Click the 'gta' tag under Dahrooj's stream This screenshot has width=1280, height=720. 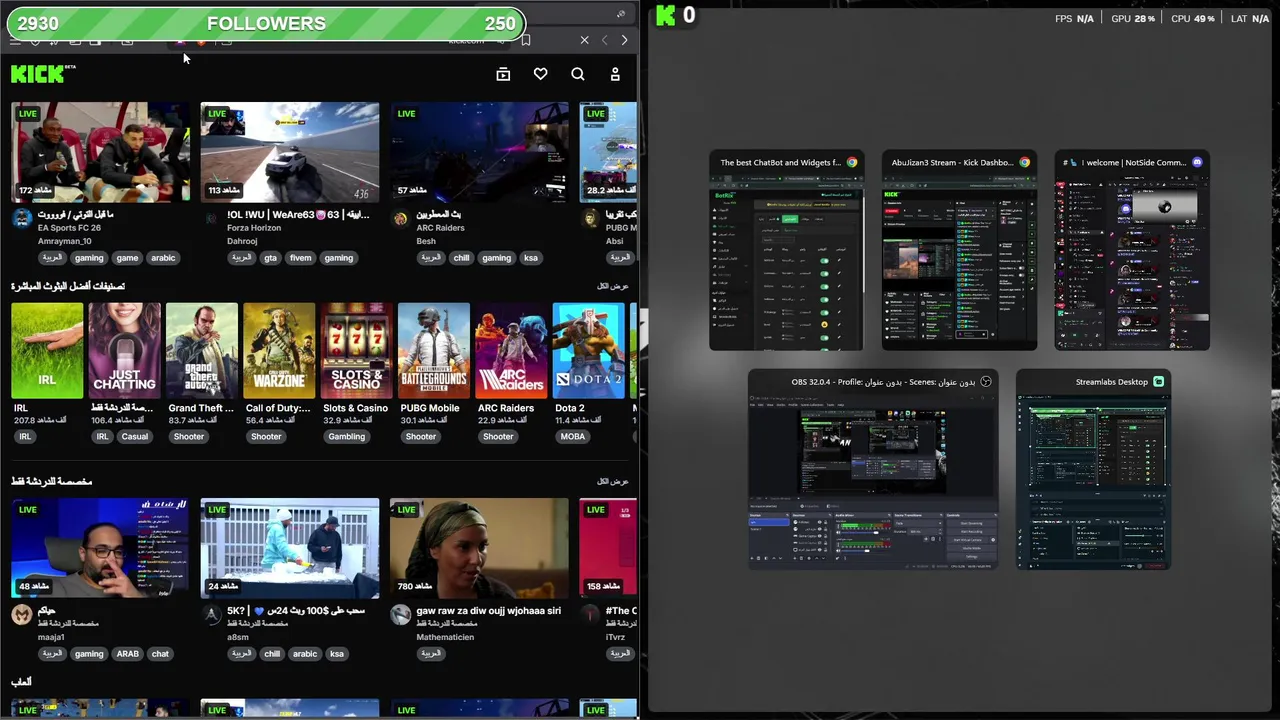coord(270,258)
